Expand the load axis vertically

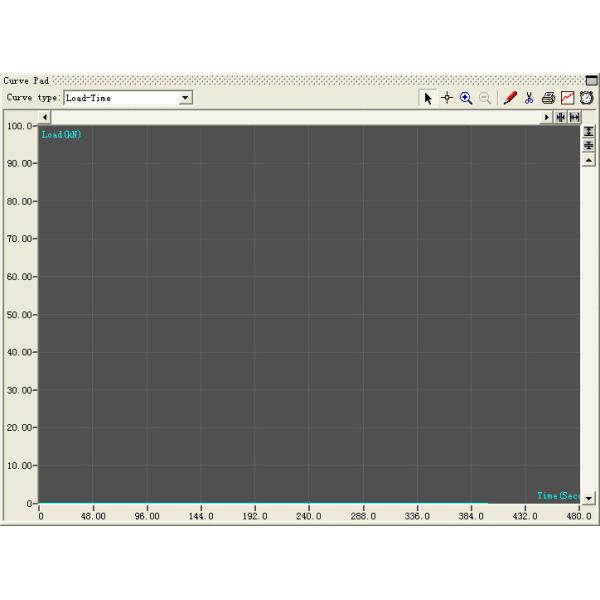(x=588, y=131)
